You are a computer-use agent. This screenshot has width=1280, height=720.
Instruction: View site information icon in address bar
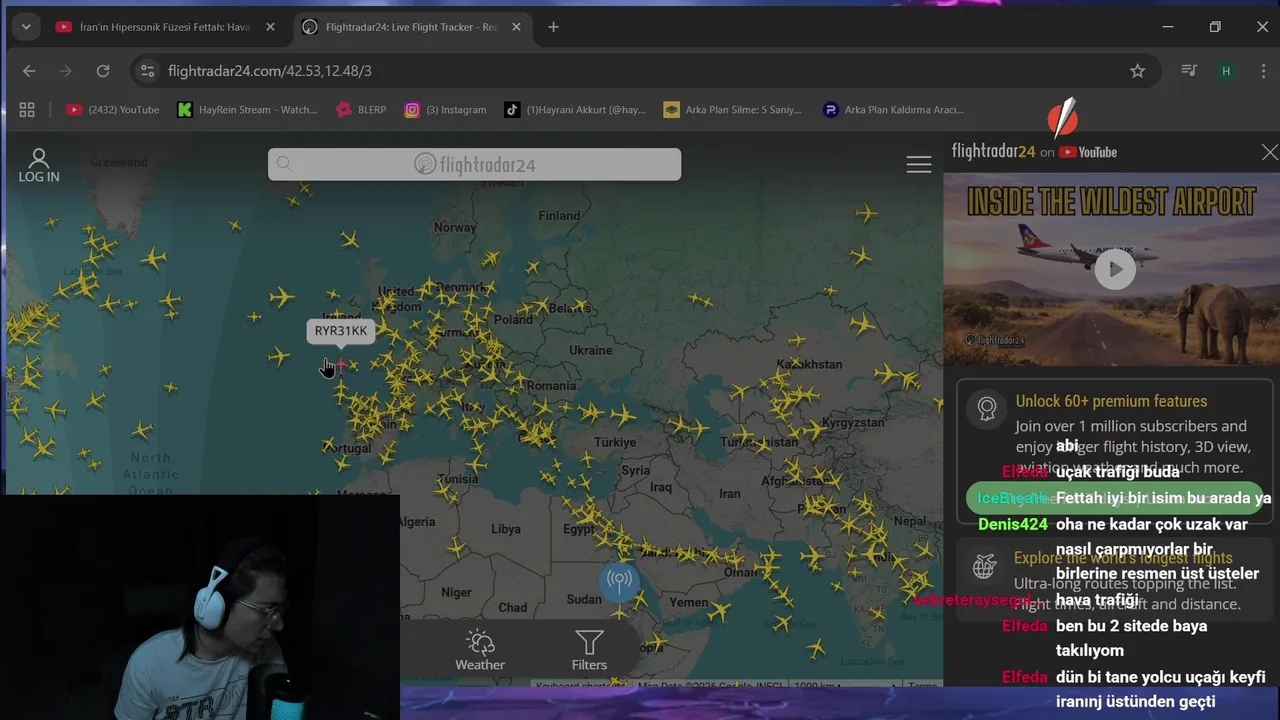[147, 71]
